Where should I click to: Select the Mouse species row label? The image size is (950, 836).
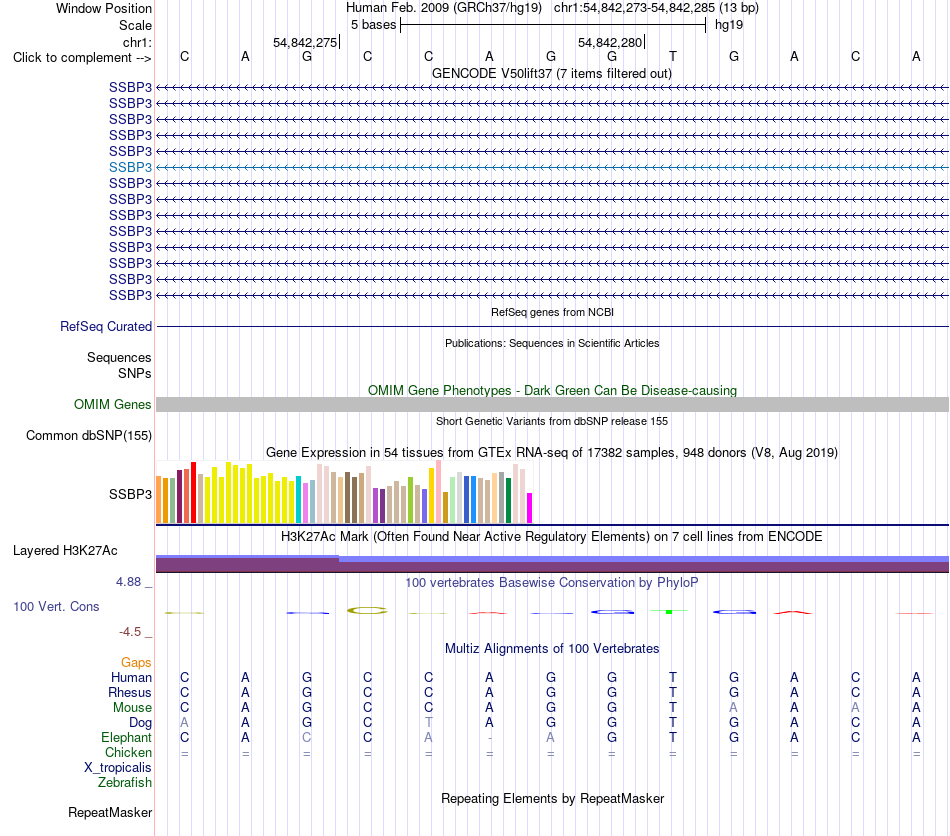(x=132, y=708)
